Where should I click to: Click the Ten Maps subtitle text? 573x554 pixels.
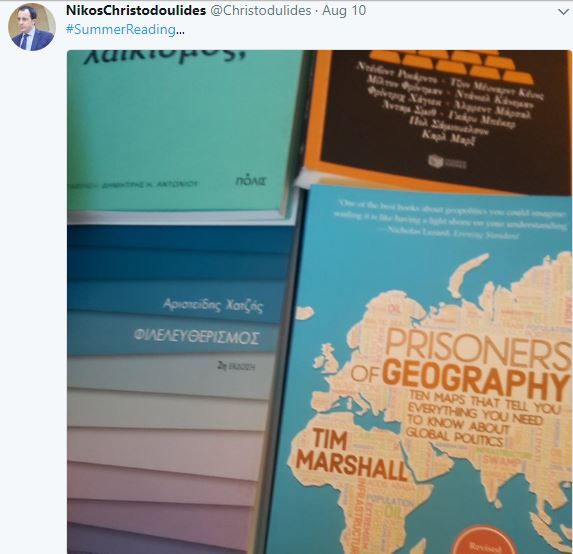tap(481, 418)
